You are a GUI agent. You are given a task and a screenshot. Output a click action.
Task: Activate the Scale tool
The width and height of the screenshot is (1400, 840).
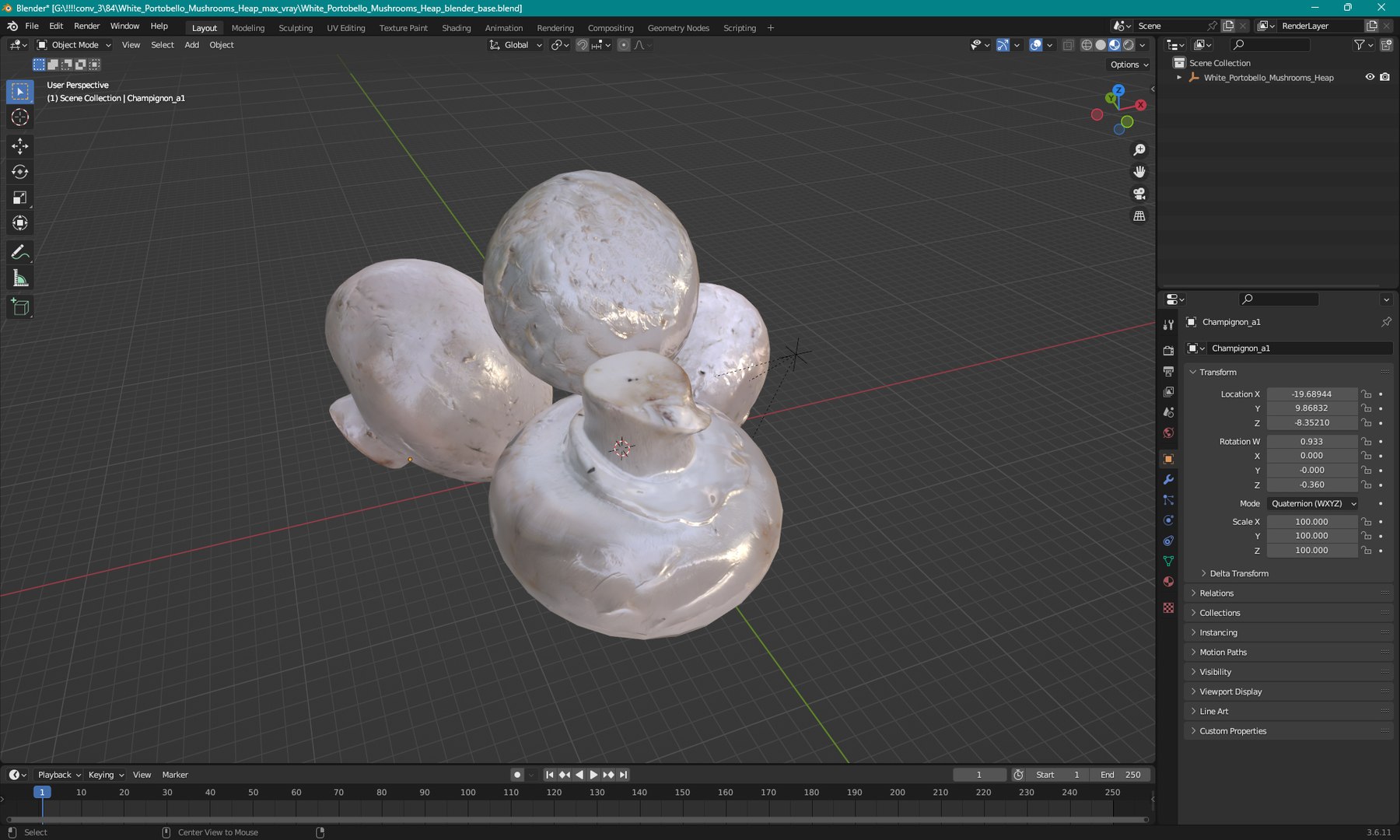click(x=20, y=198)
